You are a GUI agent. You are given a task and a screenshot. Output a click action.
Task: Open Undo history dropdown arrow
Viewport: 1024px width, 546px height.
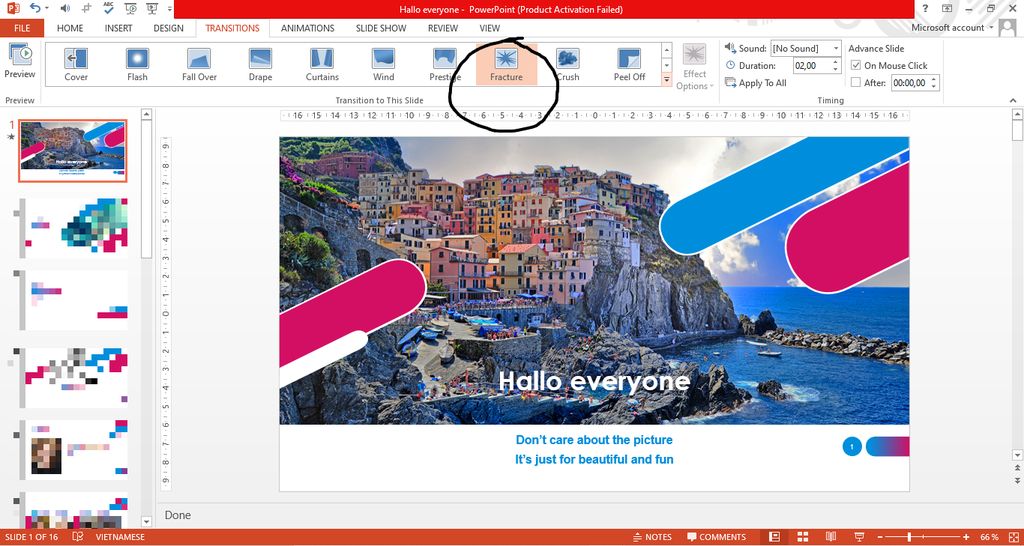47,8
